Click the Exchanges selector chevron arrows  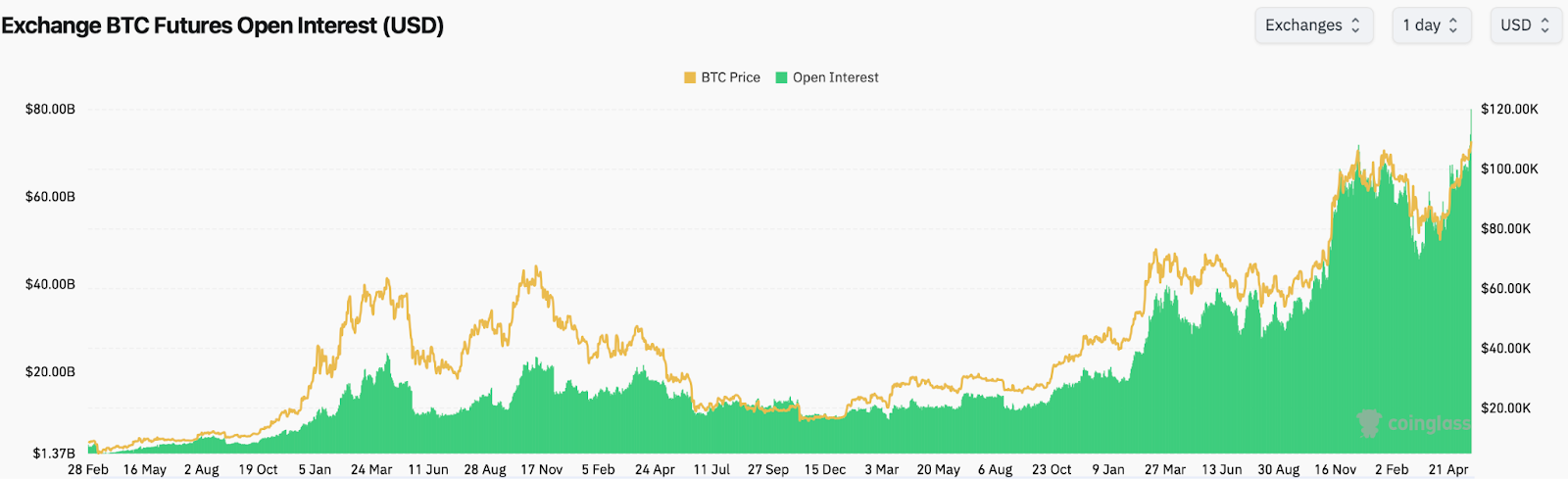pos(1356,25)
